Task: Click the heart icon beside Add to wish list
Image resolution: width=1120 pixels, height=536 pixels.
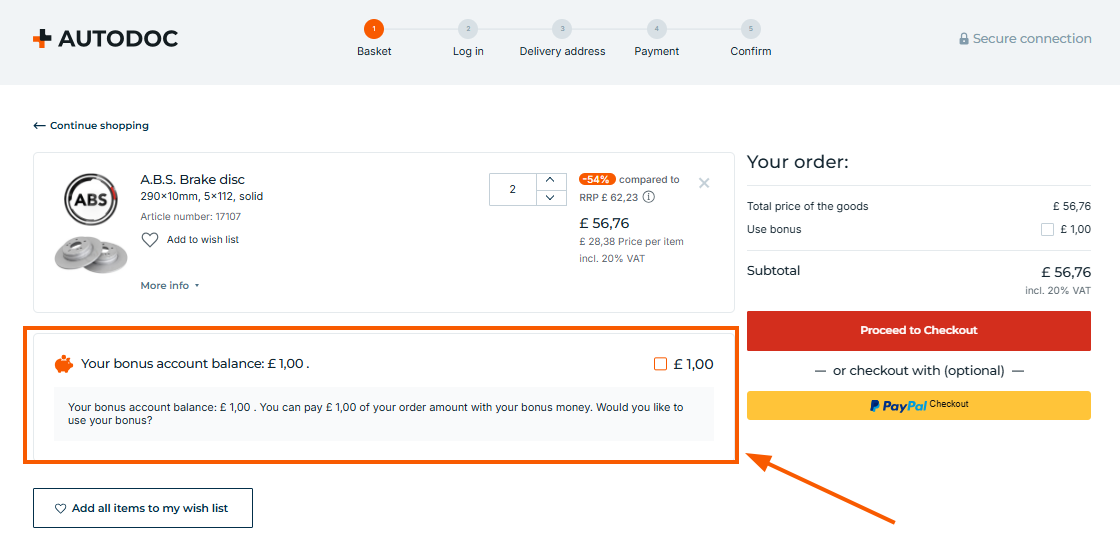Action: [x=150, y=240]
